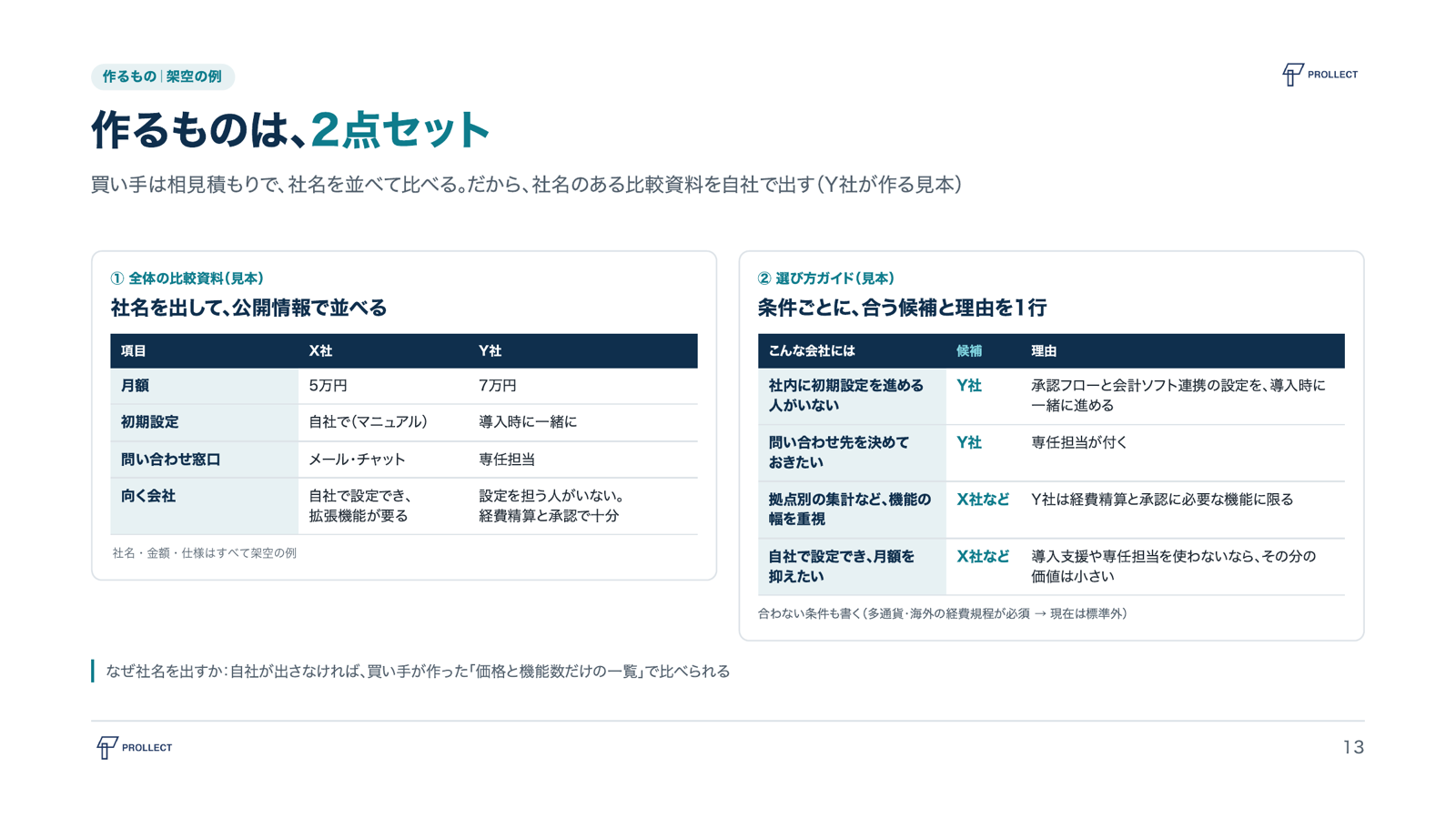Click reason '専任担当が付く'
Viewport: 1456px width, 819px height.
[1079, 442]
